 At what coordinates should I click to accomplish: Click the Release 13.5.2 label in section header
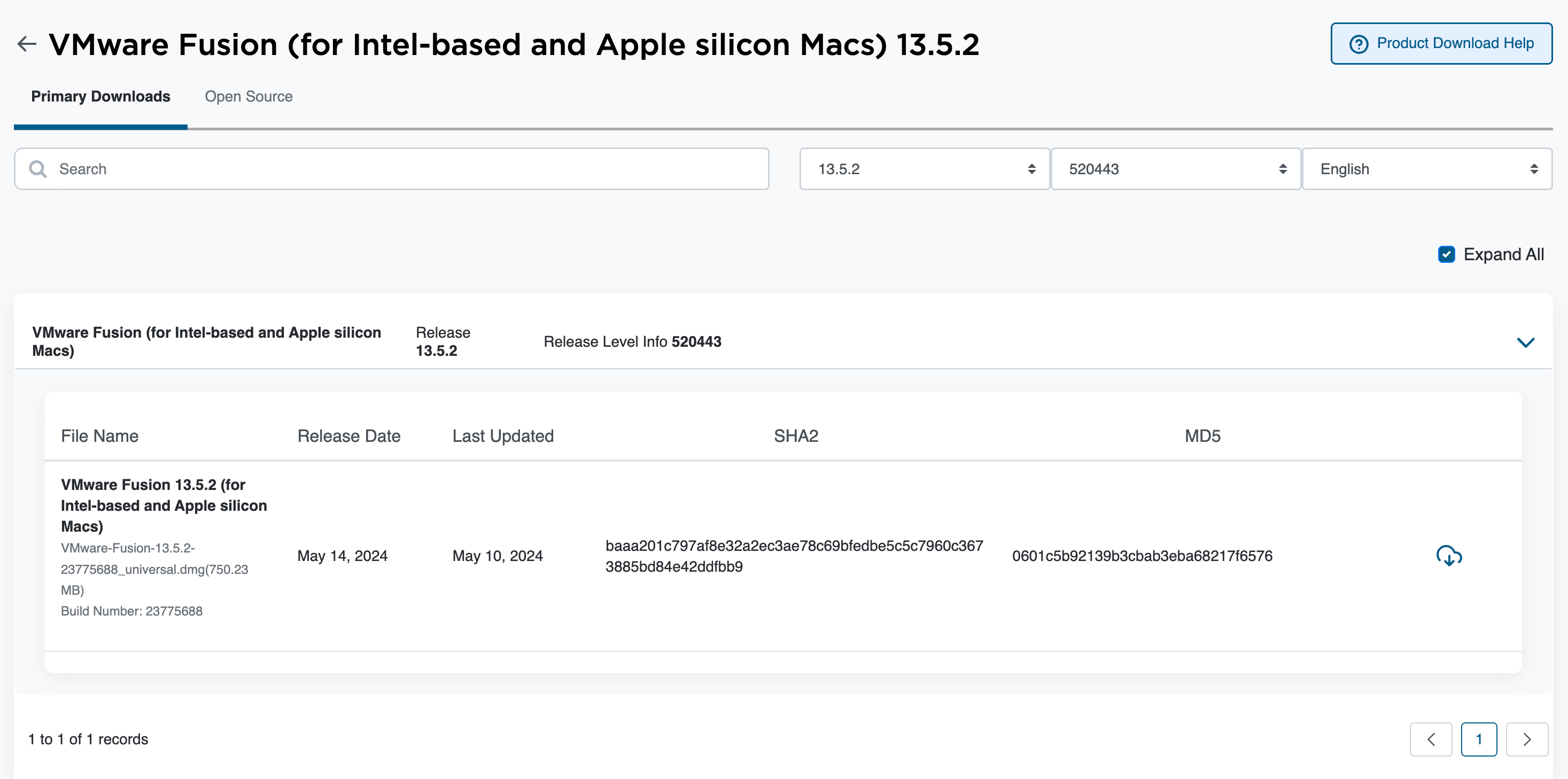(443, 341)
